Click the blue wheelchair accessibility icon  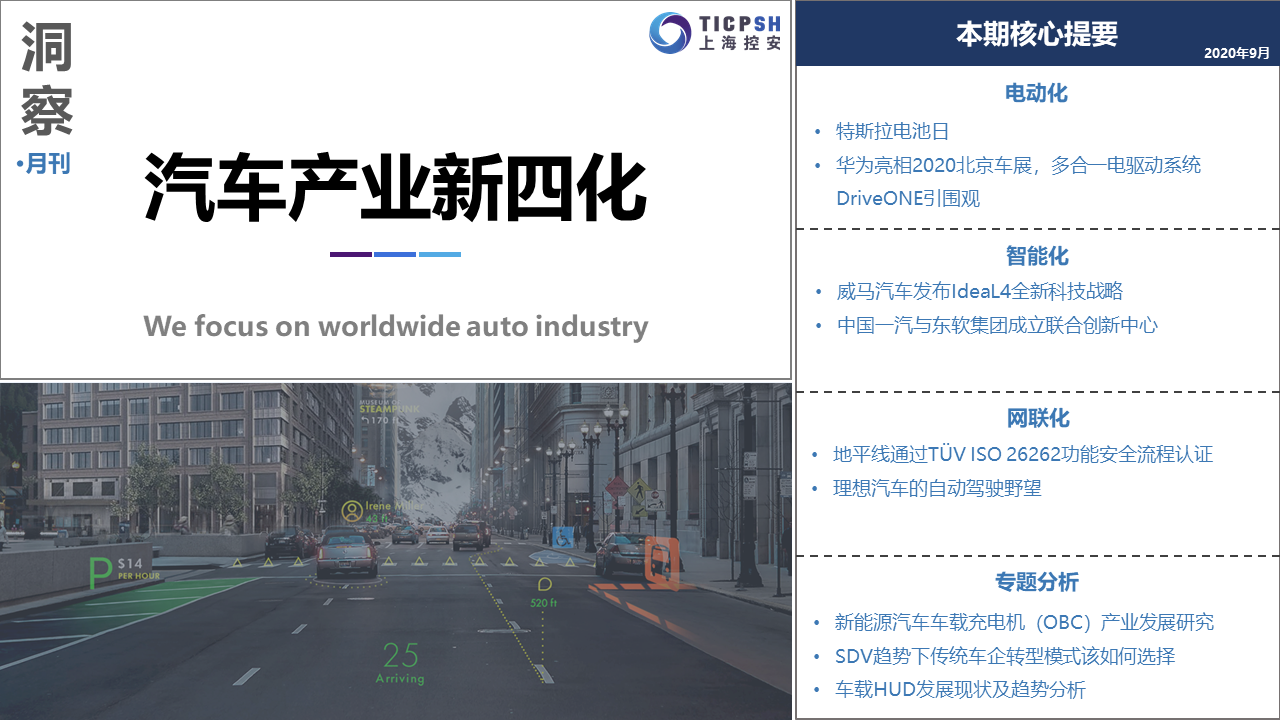click(x=564, y=537)
